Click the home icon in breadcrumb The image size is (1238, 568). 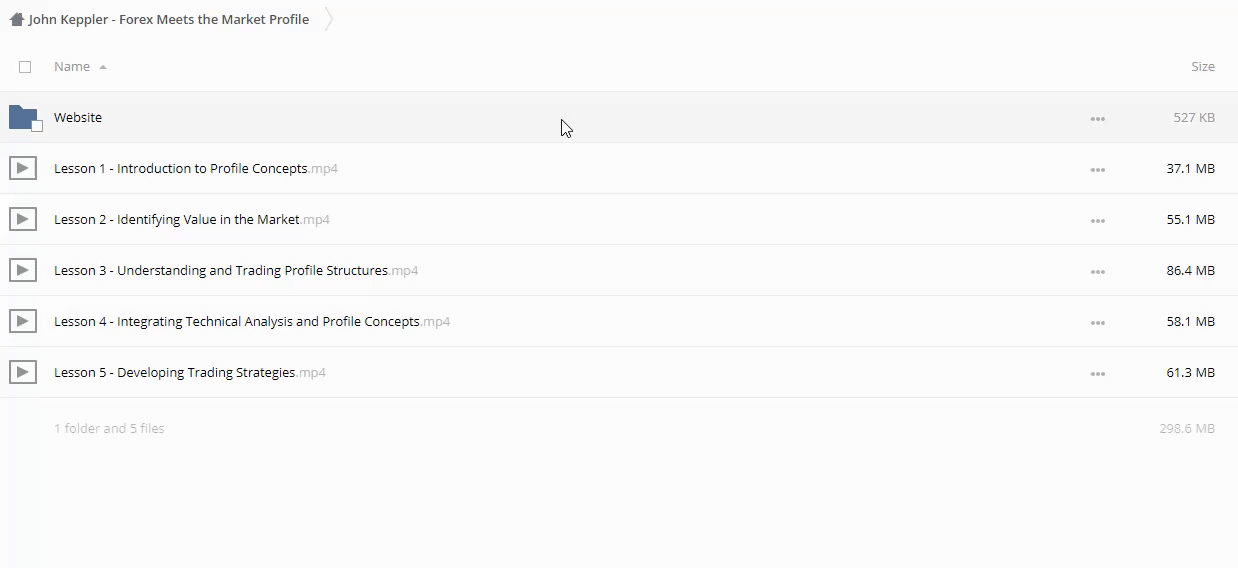16,19
